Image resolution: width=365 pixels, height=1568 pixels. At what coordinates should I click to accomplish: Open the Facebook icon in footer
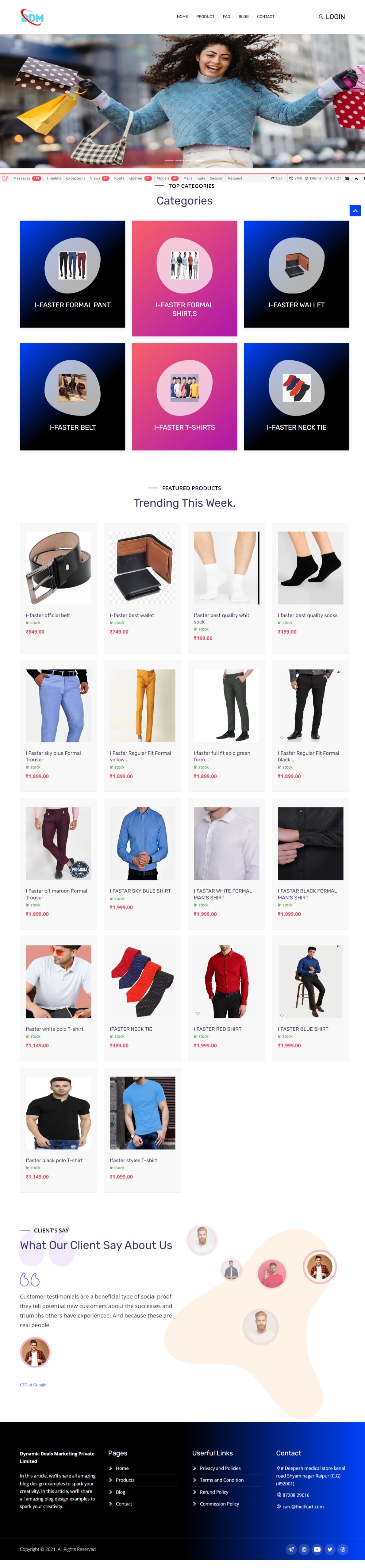[x=343, y=1549]
